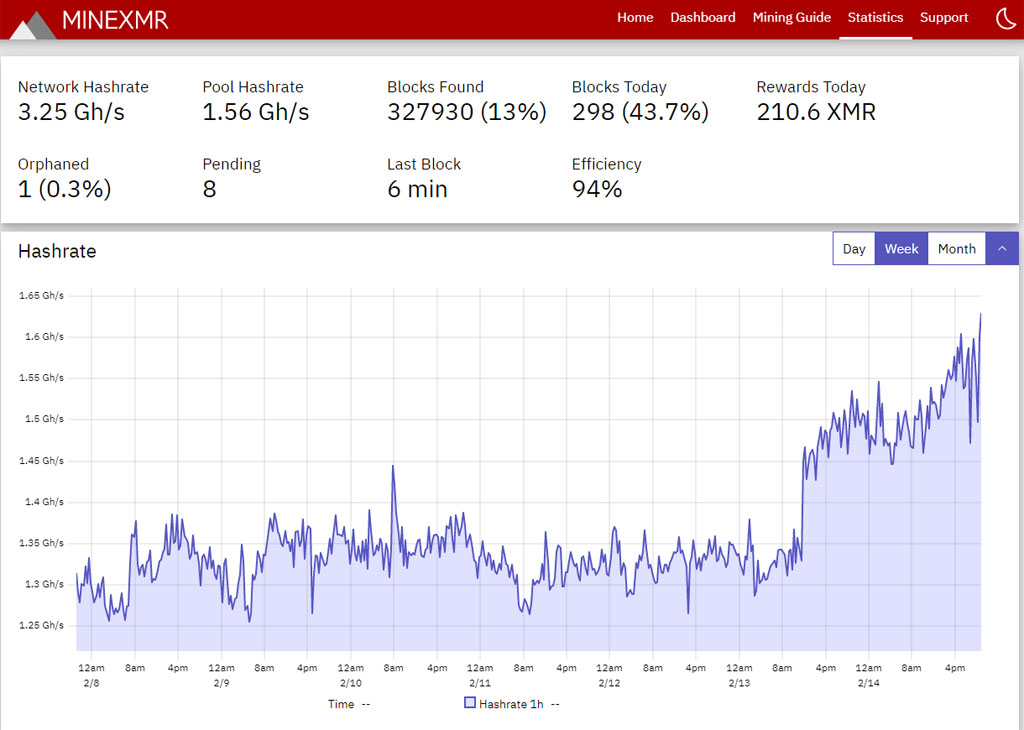Click the "2/9" date on the x-axis
The height and width of the screenshot is (730, 1024).
point(221,683)
